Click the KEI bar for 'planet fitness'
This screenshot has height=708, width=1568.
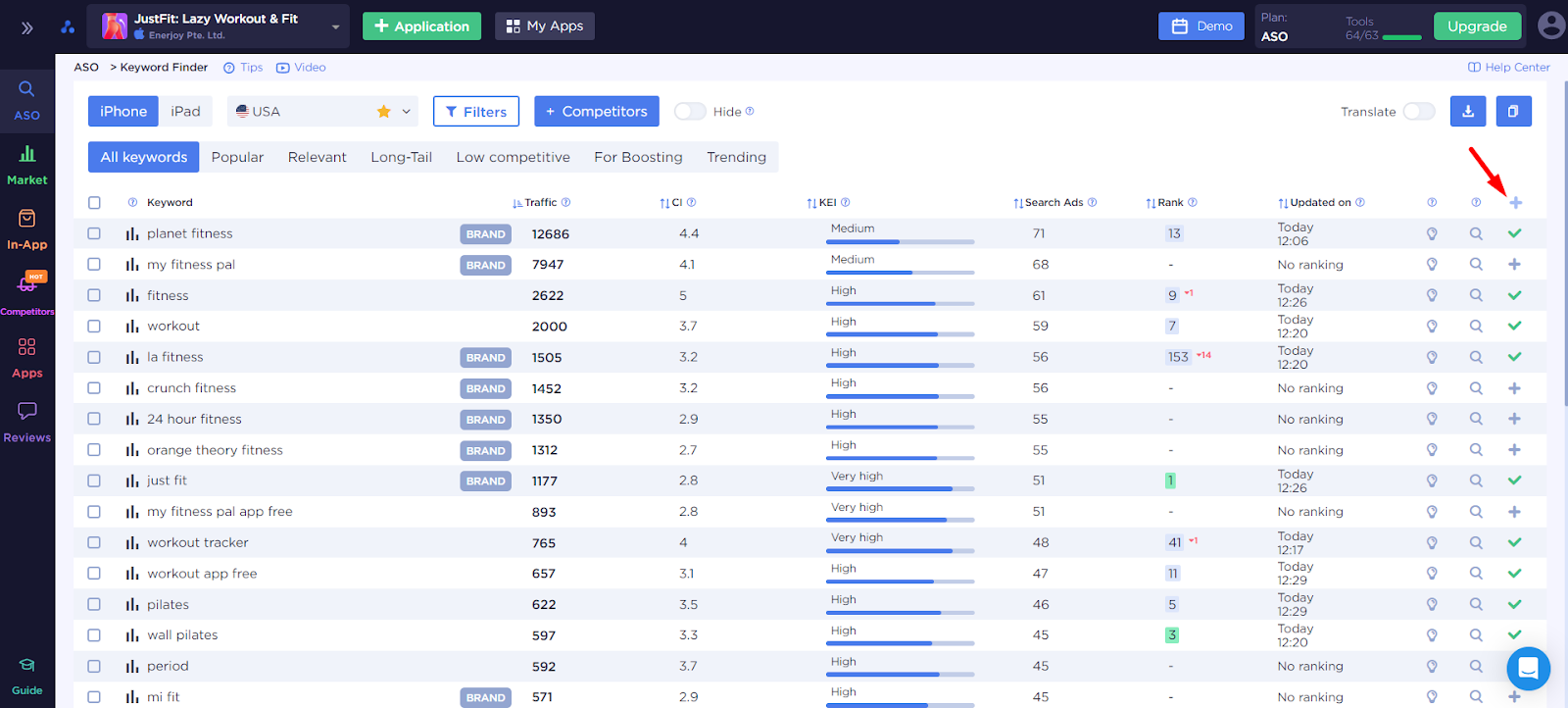click(900, 241)
